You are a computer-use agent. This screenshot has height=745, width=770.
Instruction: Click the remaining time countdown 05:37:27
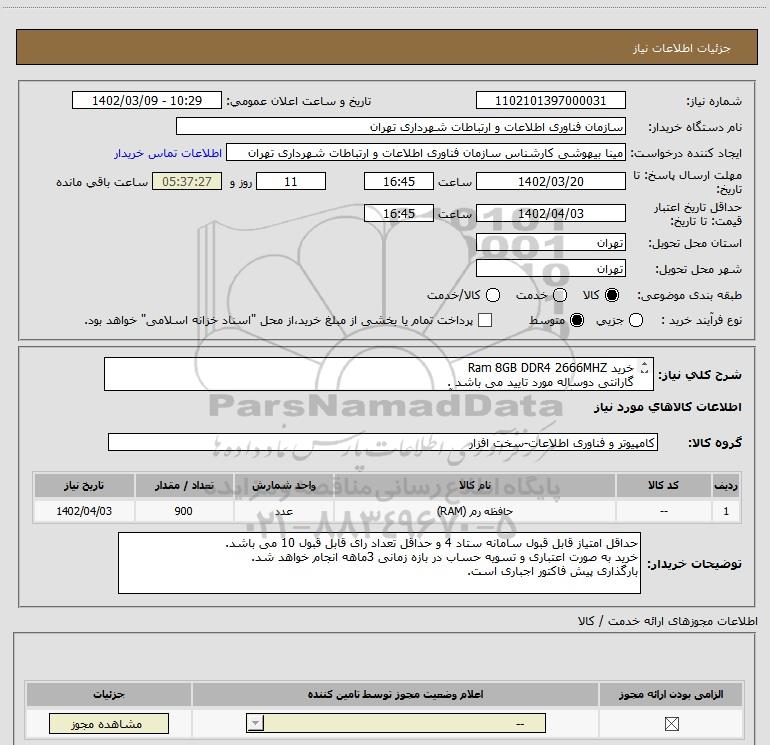pos(187,182)
